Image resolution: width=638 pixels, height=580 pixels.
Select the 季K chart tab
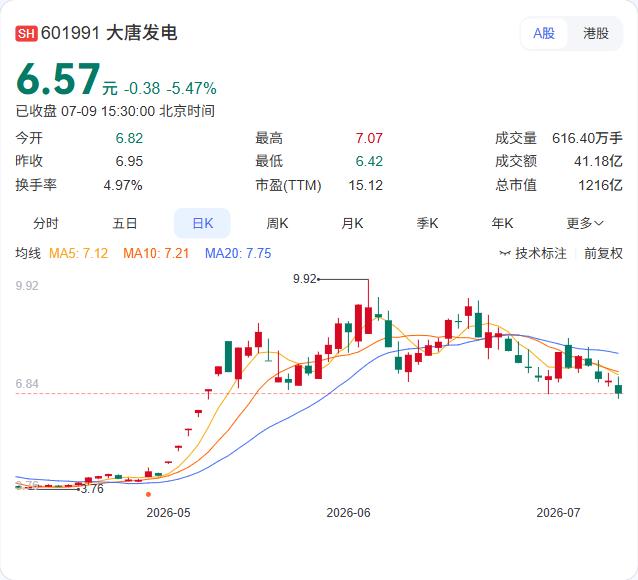pos(427,223)
